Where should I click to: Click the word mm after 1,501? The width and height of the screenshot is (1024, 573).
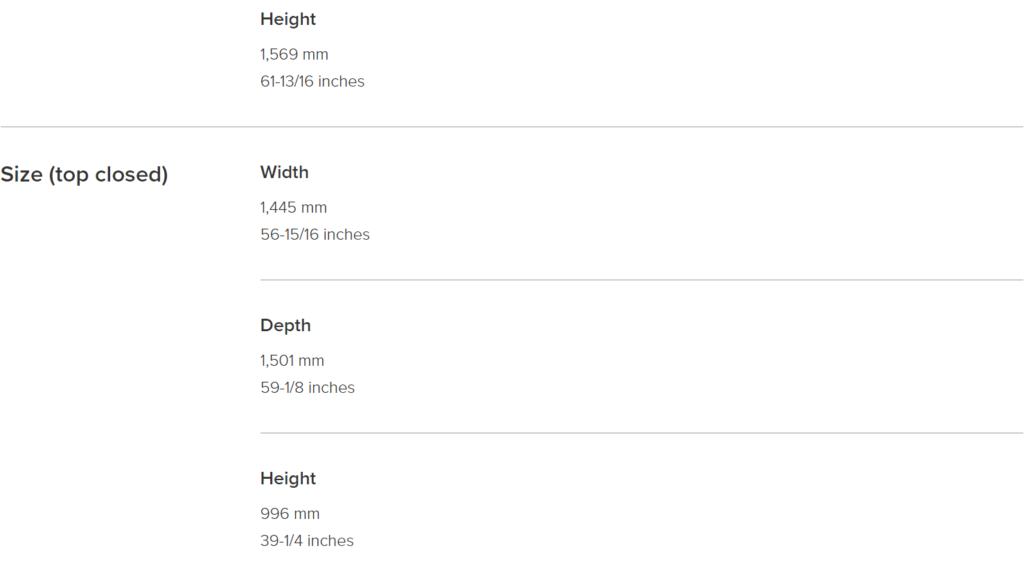coord(312,361)
